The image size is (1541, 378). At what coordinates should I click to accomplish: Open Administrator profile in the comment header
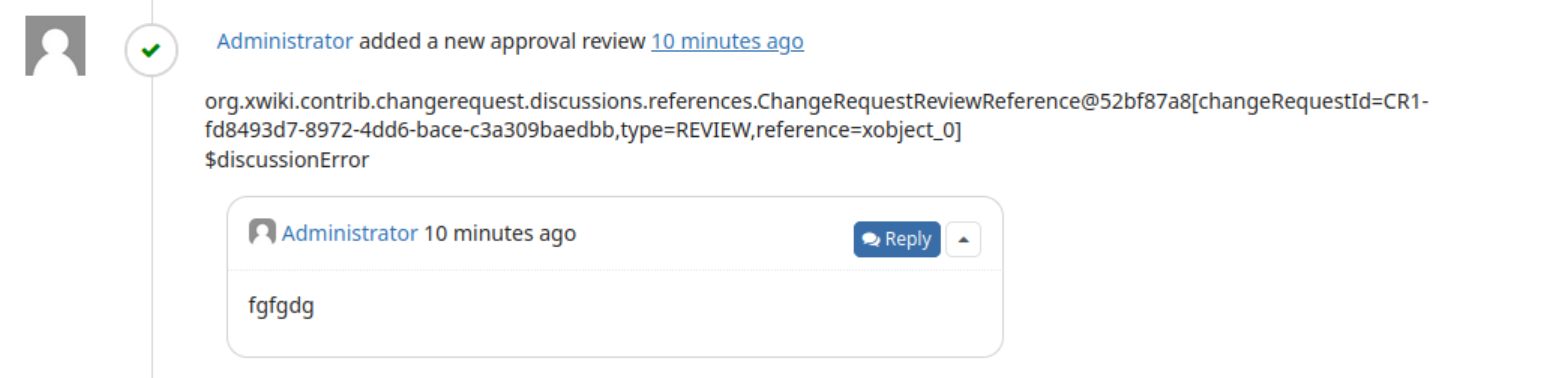tap(350, 233)
